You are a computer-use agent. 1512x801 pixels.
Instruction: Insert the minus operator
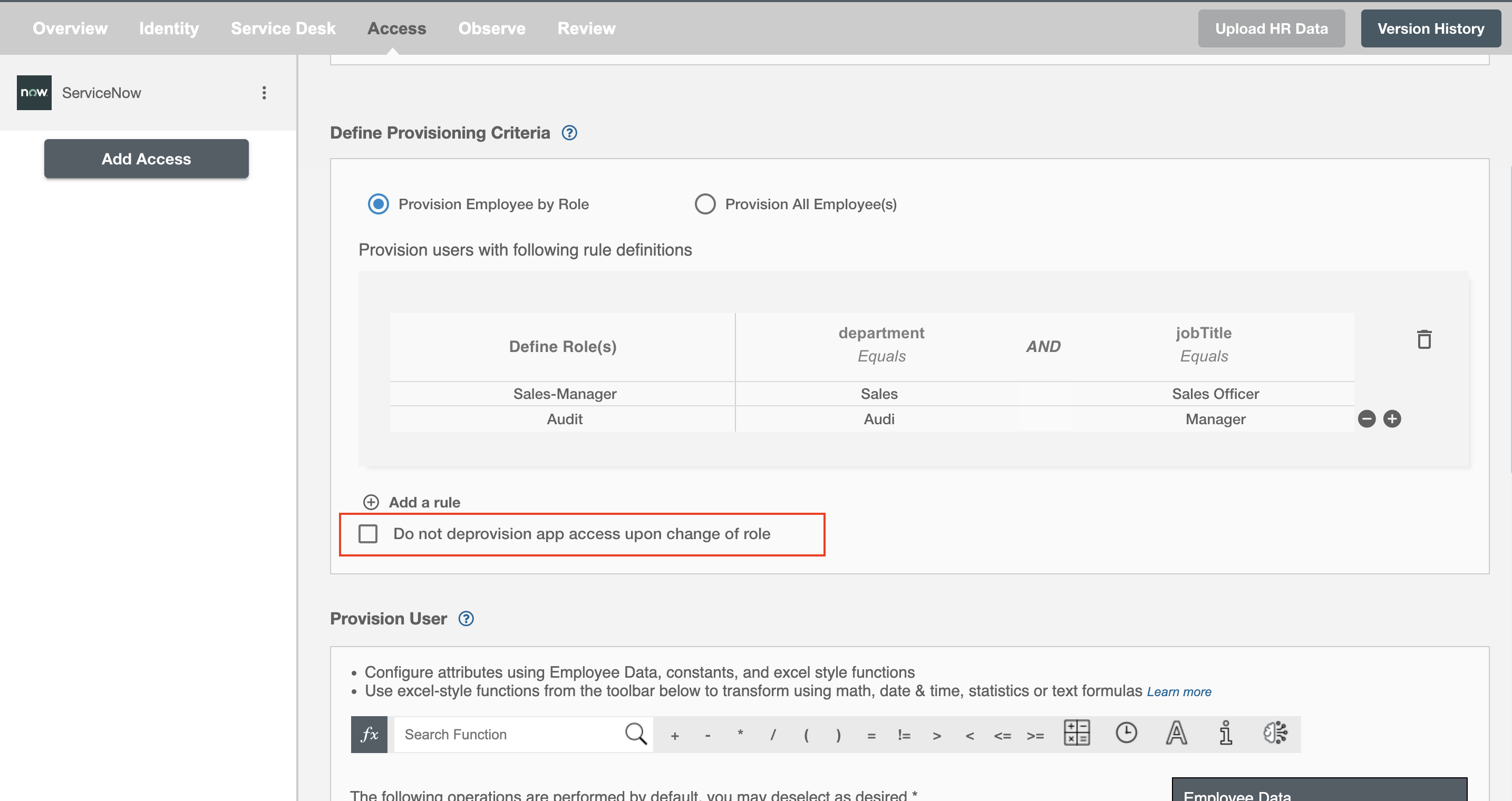click(x=708, y=735)
